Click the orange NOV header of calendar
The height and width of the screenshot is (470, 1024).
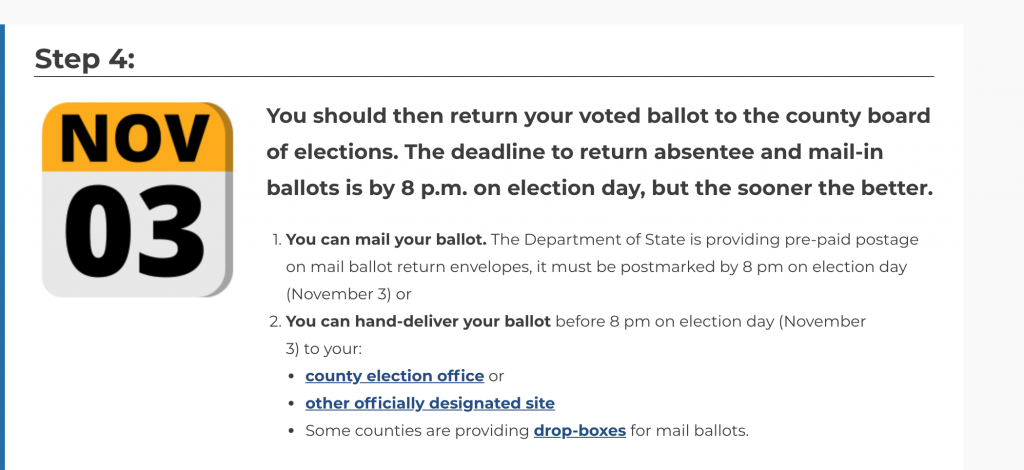click(x=136, y=138)
